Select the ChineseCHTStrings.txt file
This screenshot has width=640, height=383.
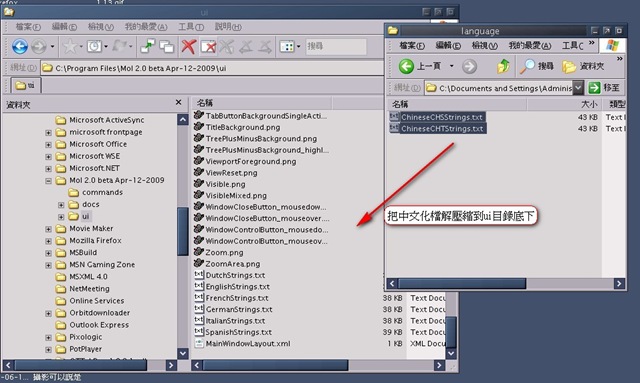438,129
